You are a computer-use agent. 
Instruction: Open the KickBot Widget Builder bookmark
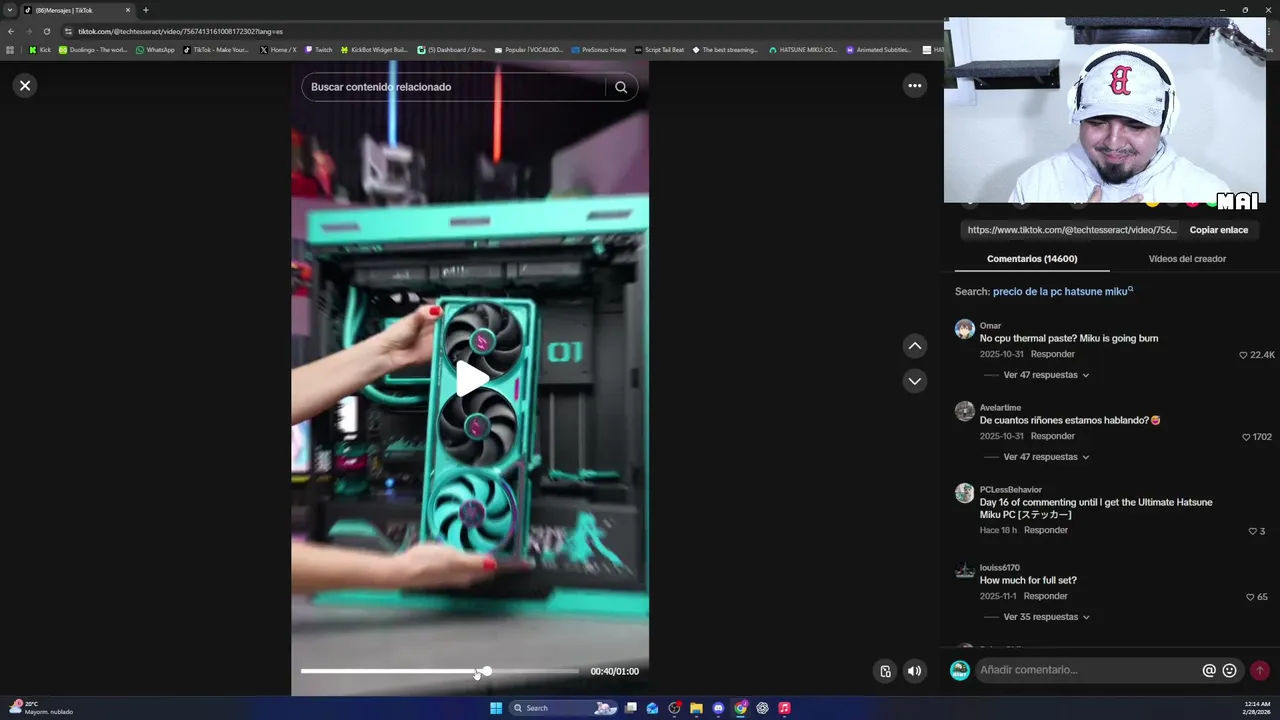tap(374, 50)
